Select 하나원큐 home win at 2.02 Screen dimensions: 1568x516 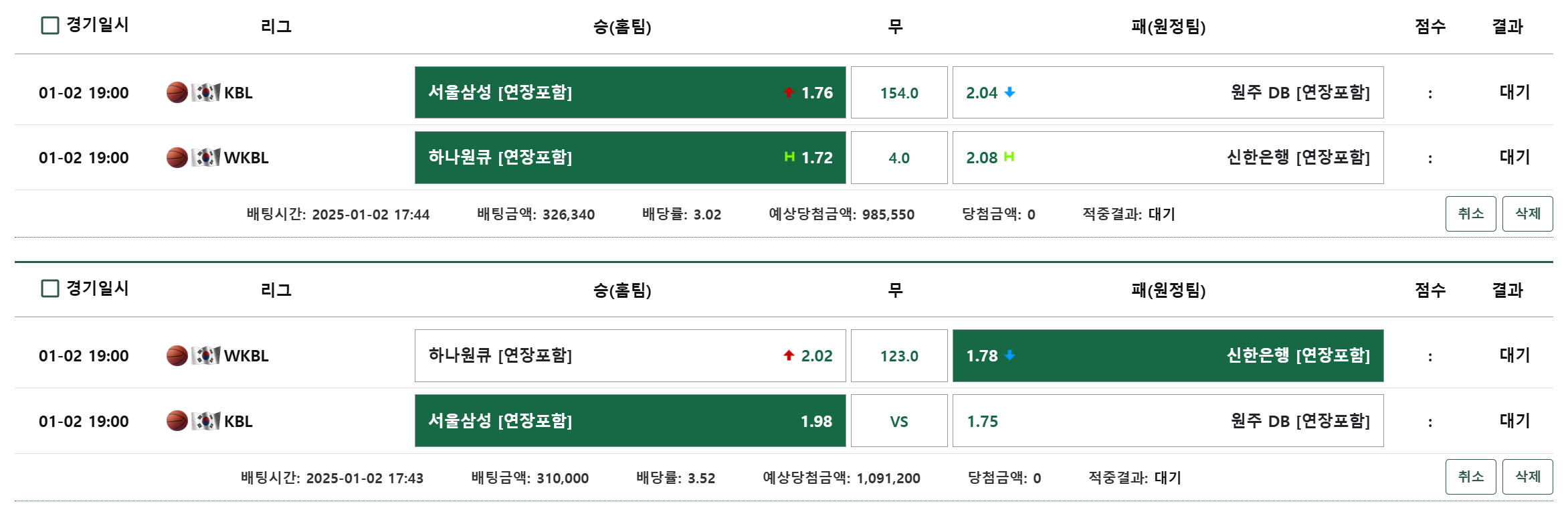pos(629,355)
